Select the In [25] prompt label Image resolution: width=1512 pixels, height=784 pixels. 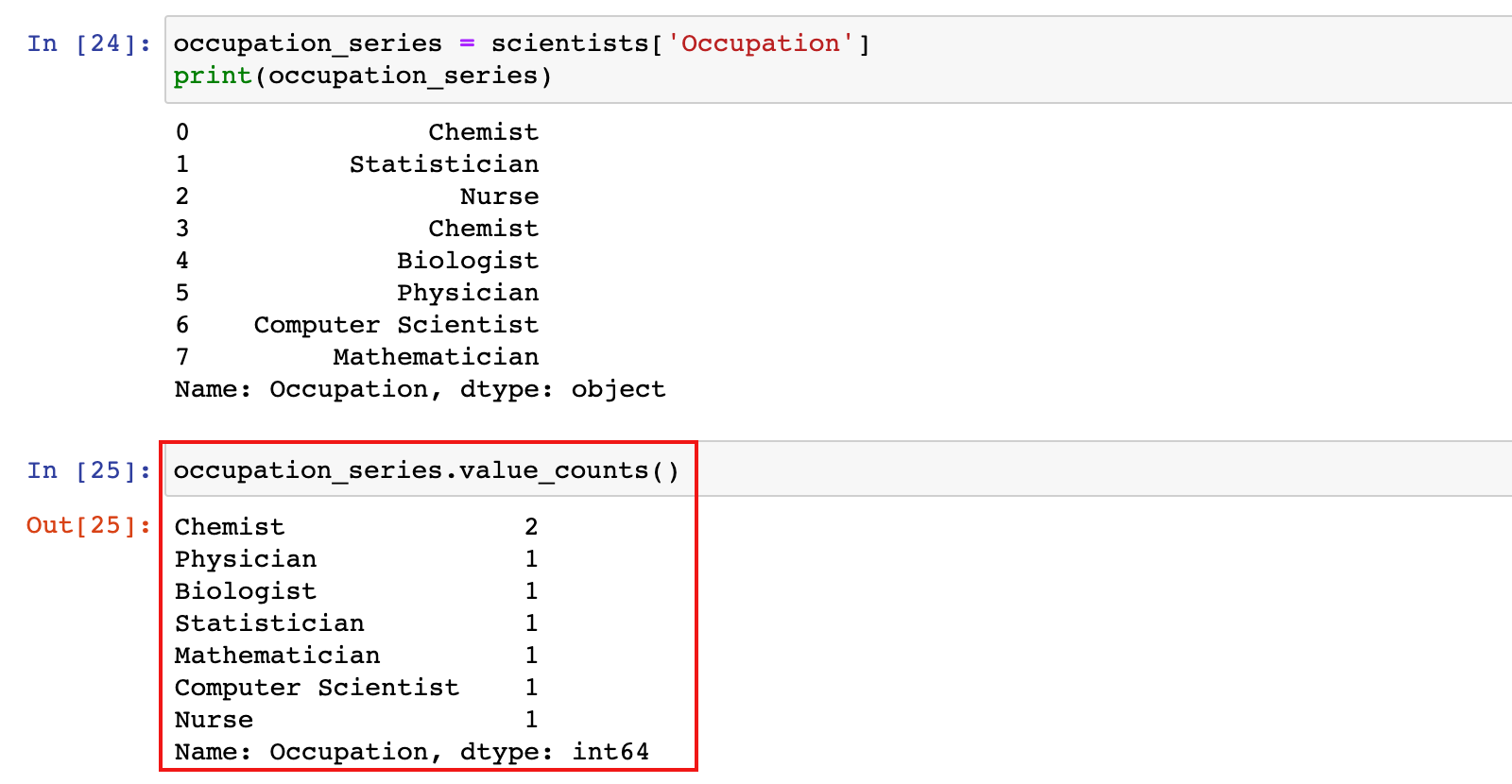click(x=89, y=470)
